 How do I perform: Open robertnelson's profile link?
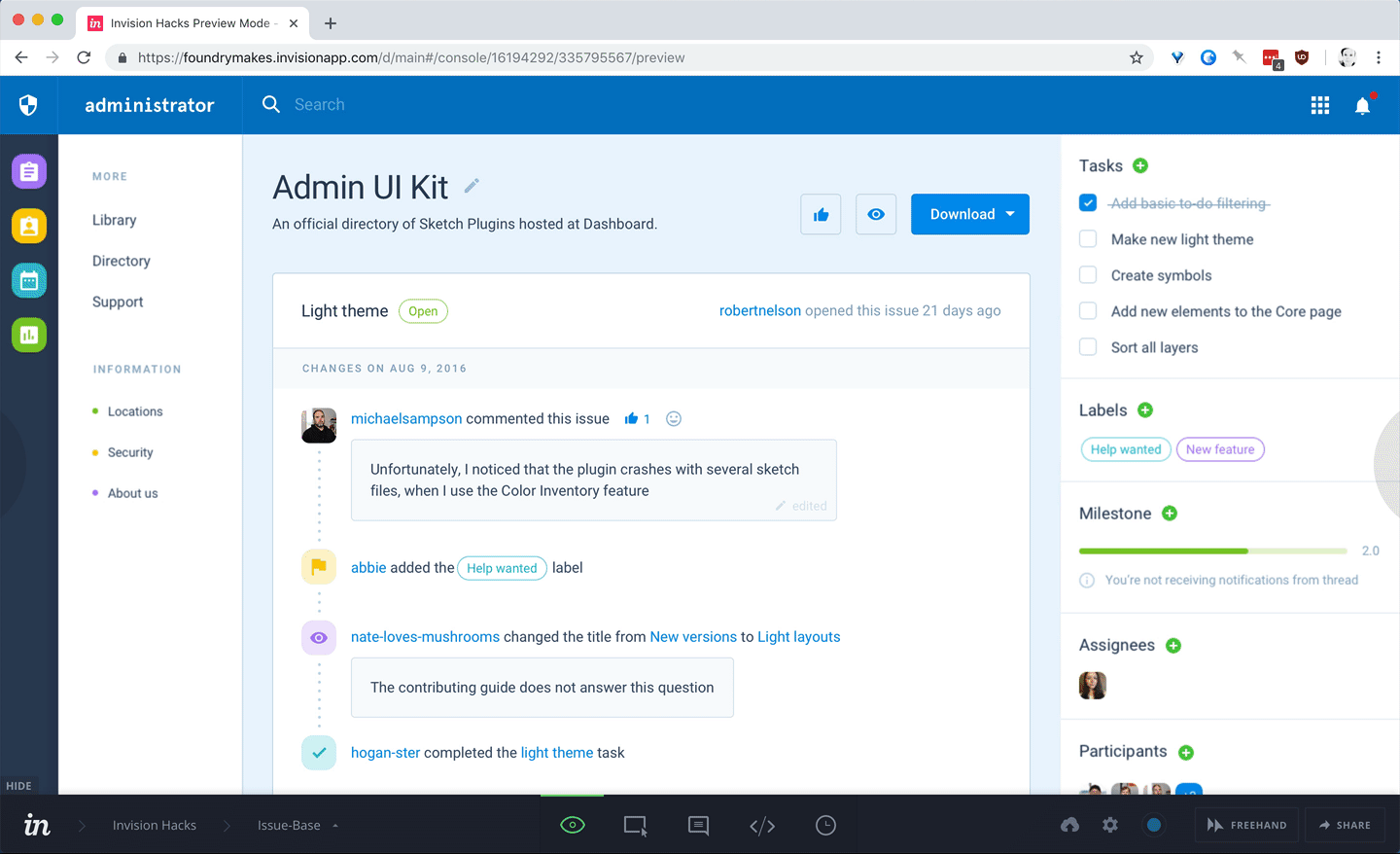(760, 310)
